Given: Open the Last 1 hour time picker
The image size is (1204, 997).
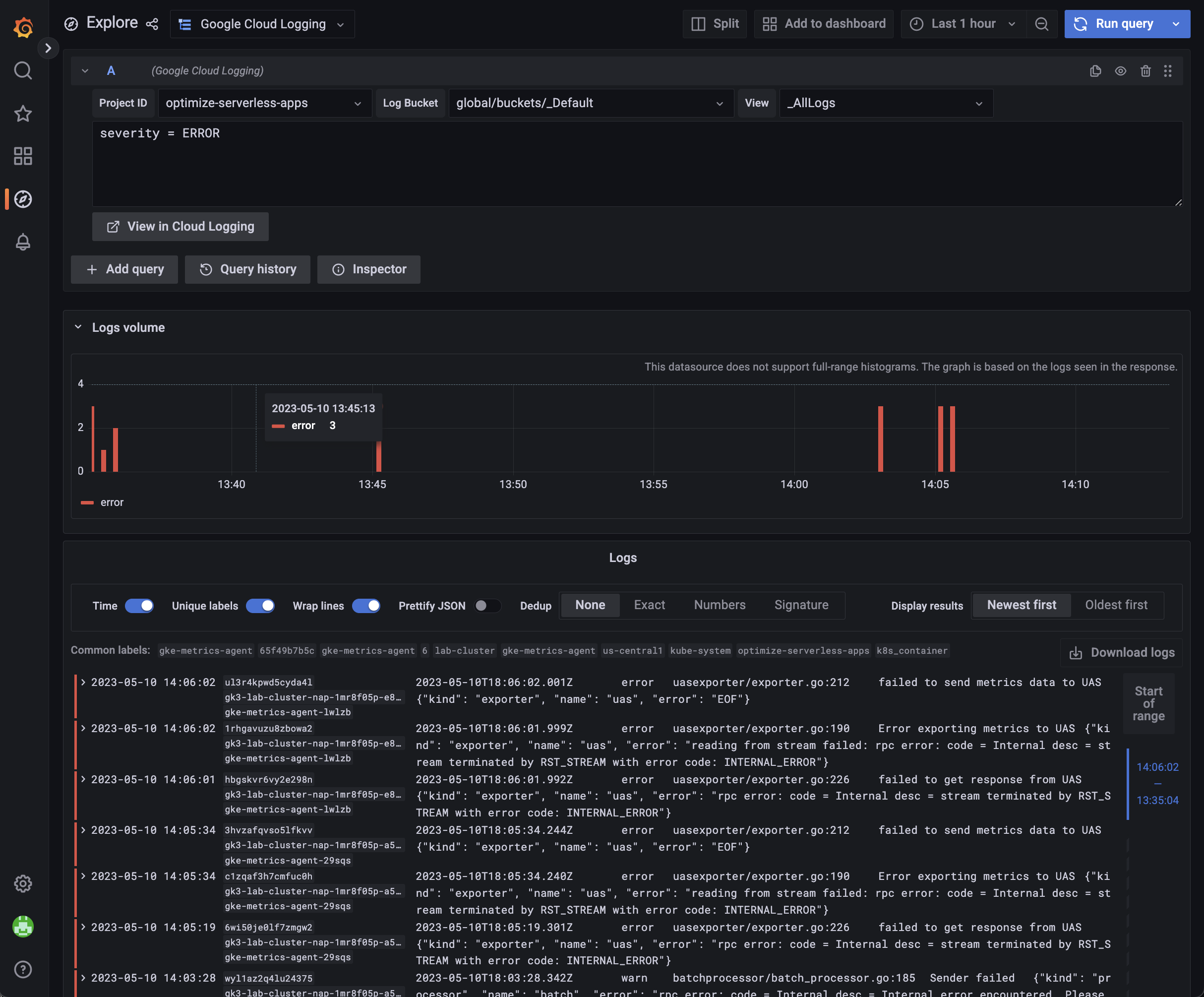Looking at the screenshot, I should pos(963,24).
